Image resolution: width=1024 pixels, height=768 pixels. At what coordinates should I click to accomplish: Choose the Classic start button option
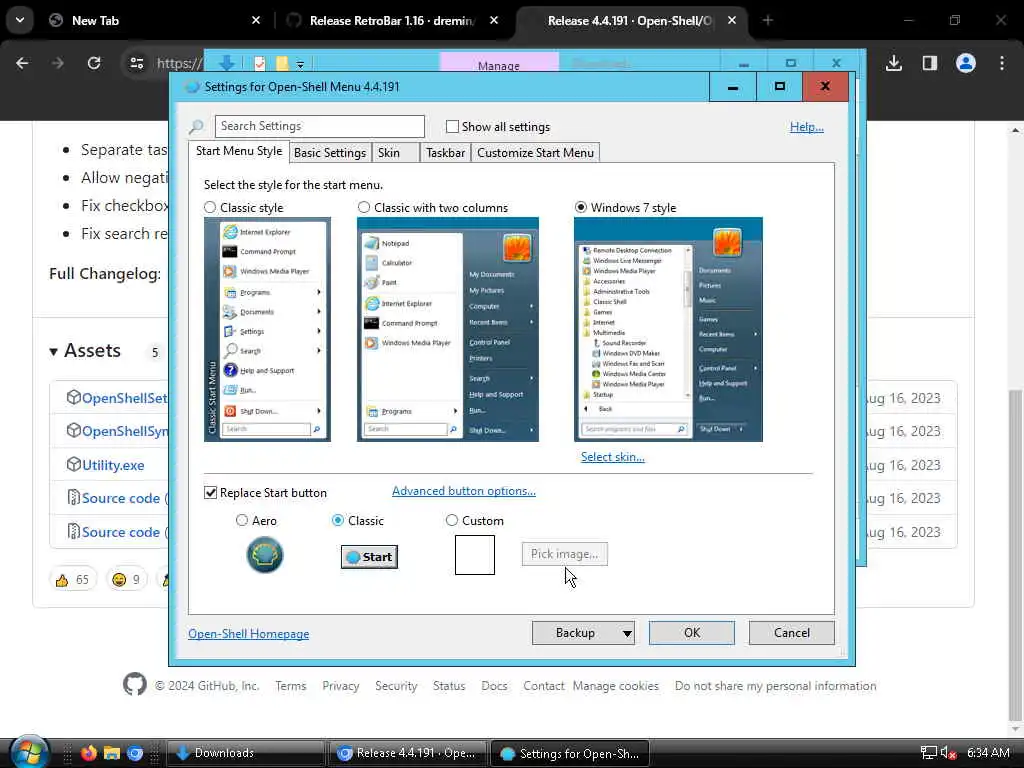point(338,520)
